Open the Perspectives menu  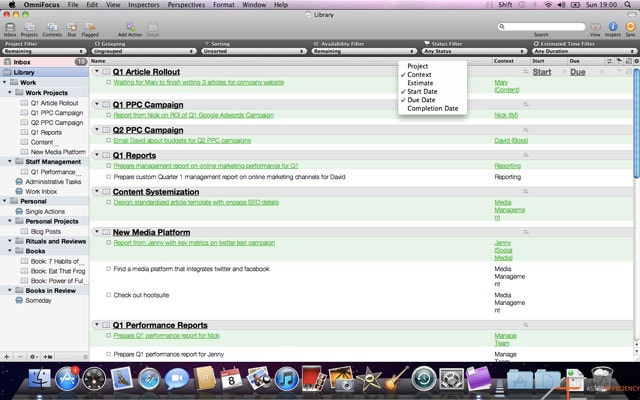[186, 4]
